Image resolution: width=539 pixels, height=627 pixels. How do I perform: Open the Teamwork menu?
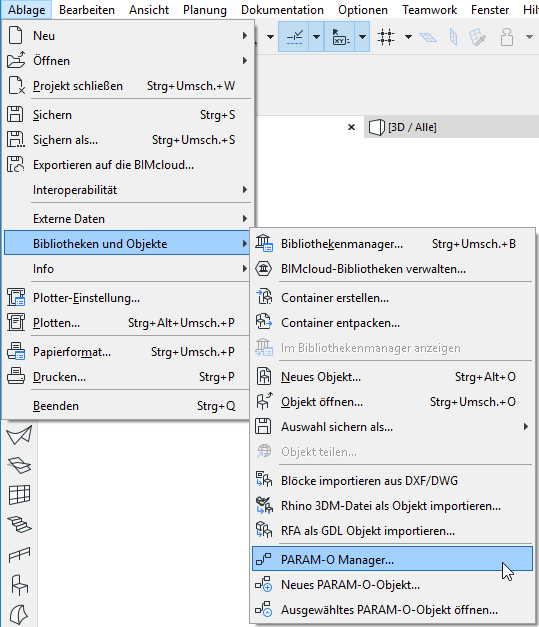[x=429, y=10]
